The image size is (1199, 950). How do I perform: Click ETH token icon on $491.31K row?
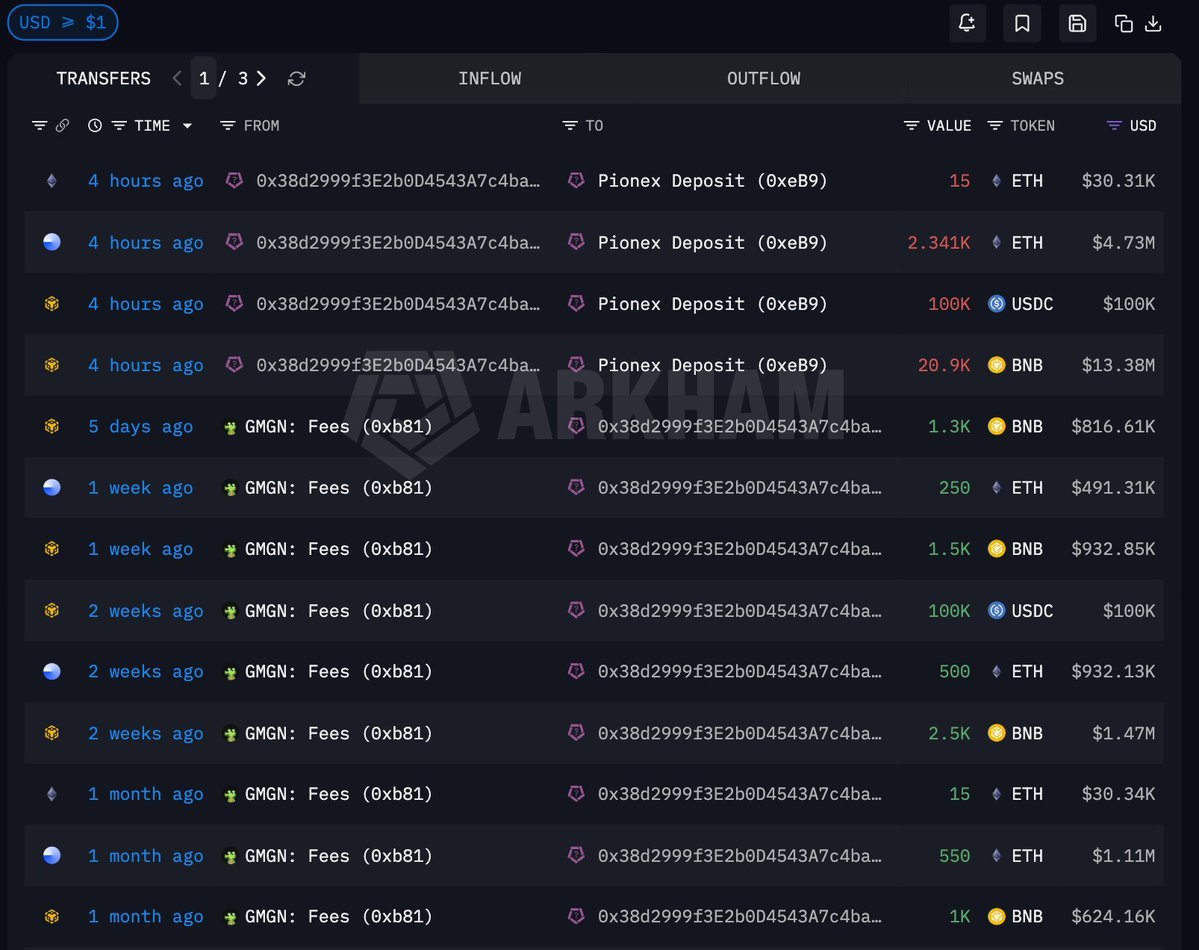point(996,487)
